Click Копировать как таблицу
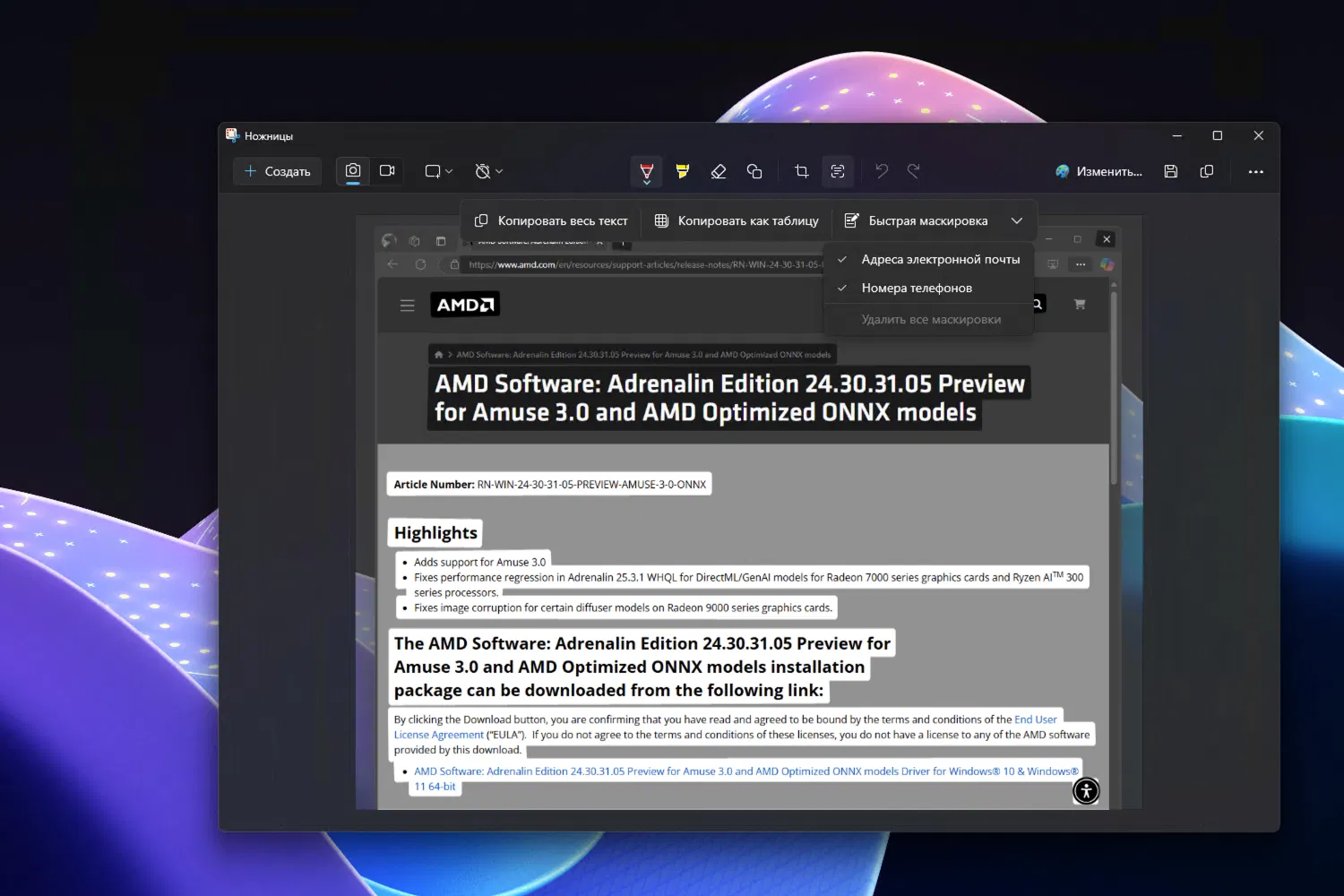This screenshot has width=1344, height=896. coord(737,220)
